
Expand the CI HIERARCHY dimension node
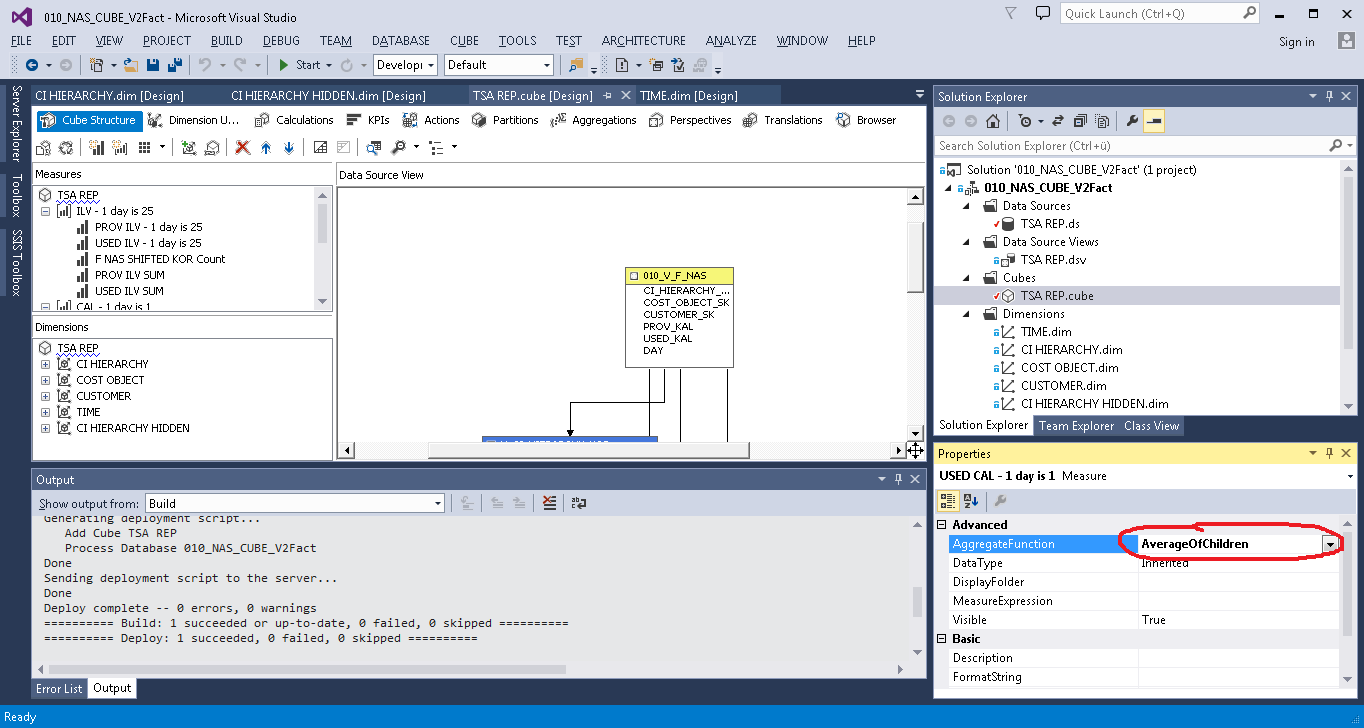click(45, 364)
